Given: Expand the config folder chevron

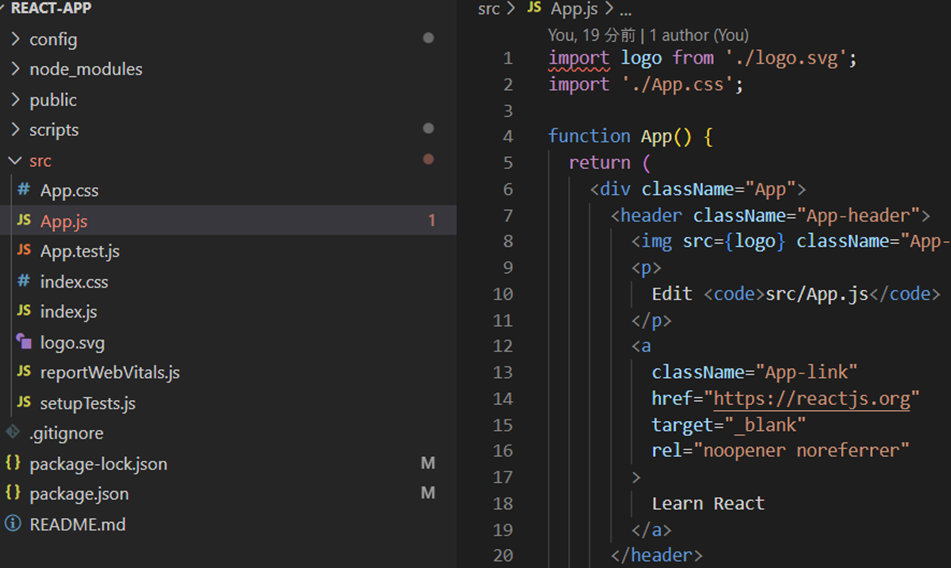Looking at the screenshot, I should pyautogui.click(x=15, y=39).
